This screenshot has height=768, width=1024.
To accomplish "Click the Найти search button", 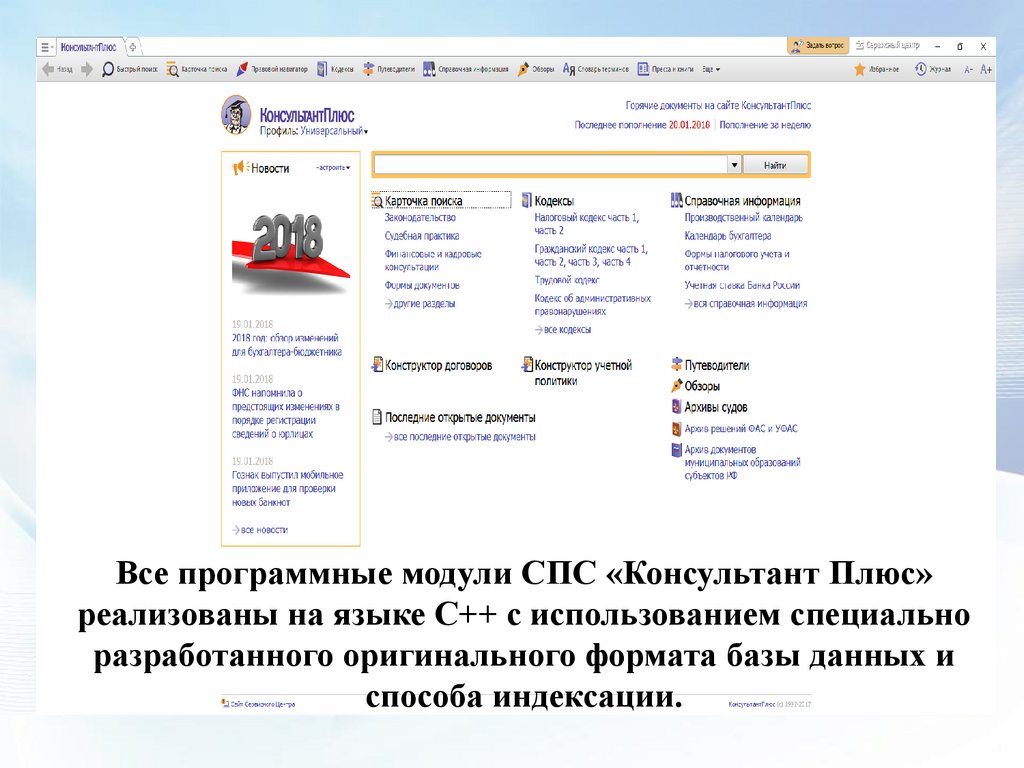I will (x=775, y=165).
